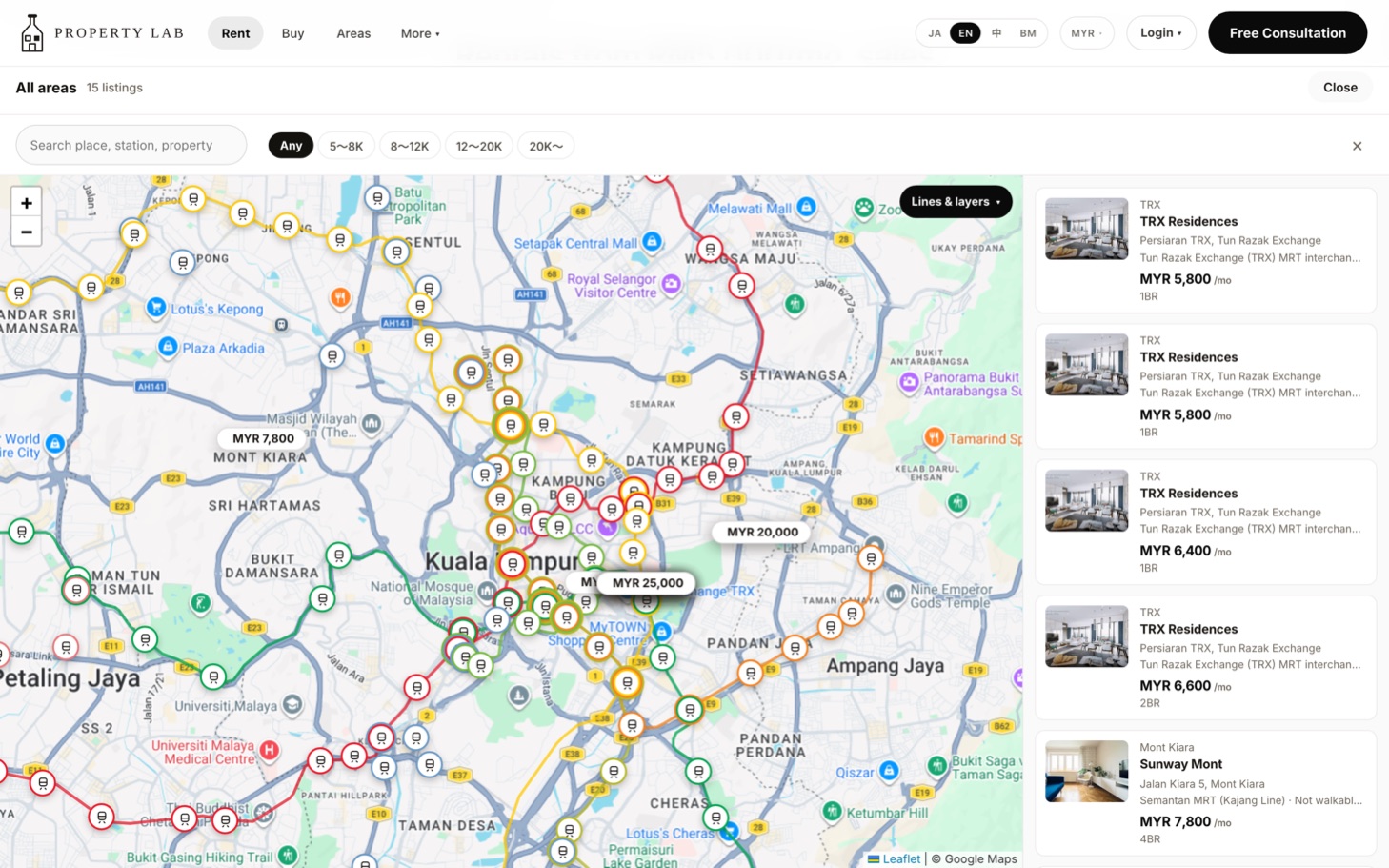The height and width of the screenshot is (868, 1389).
Task: Click the All areas heading
Action: point(46,88)
